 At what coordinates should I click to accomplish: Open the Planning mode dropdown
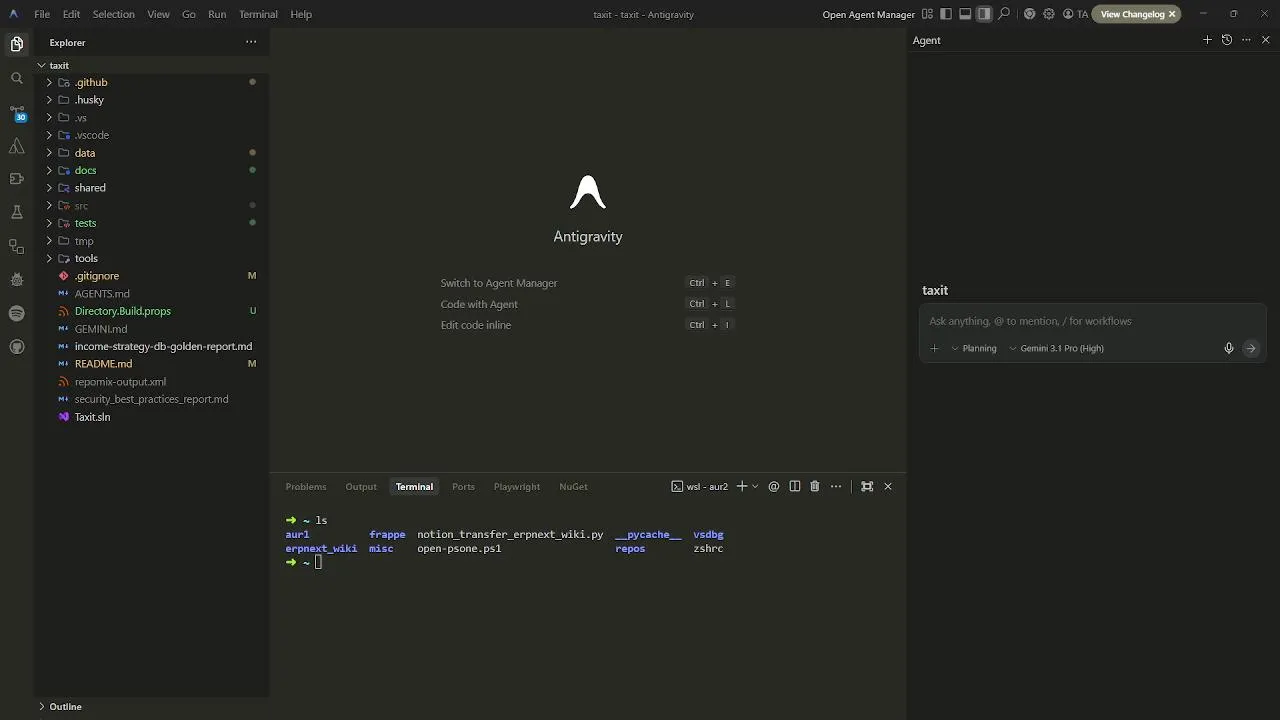[973, 348]
